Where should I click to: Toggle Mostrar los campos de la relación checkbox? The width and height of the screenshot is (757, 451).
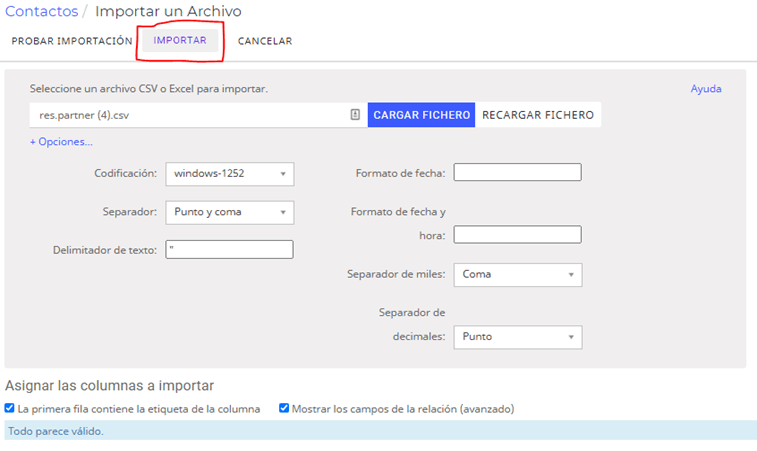click(284, 408)
